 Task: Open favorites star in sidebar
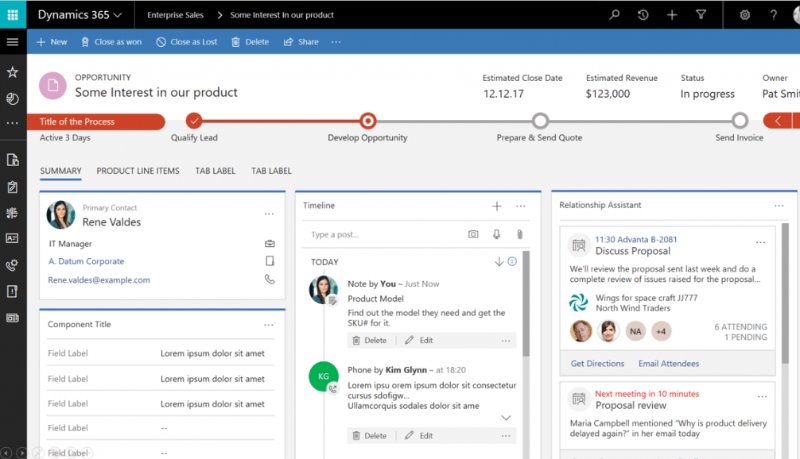pyautogui.click(x=13, y=72)
